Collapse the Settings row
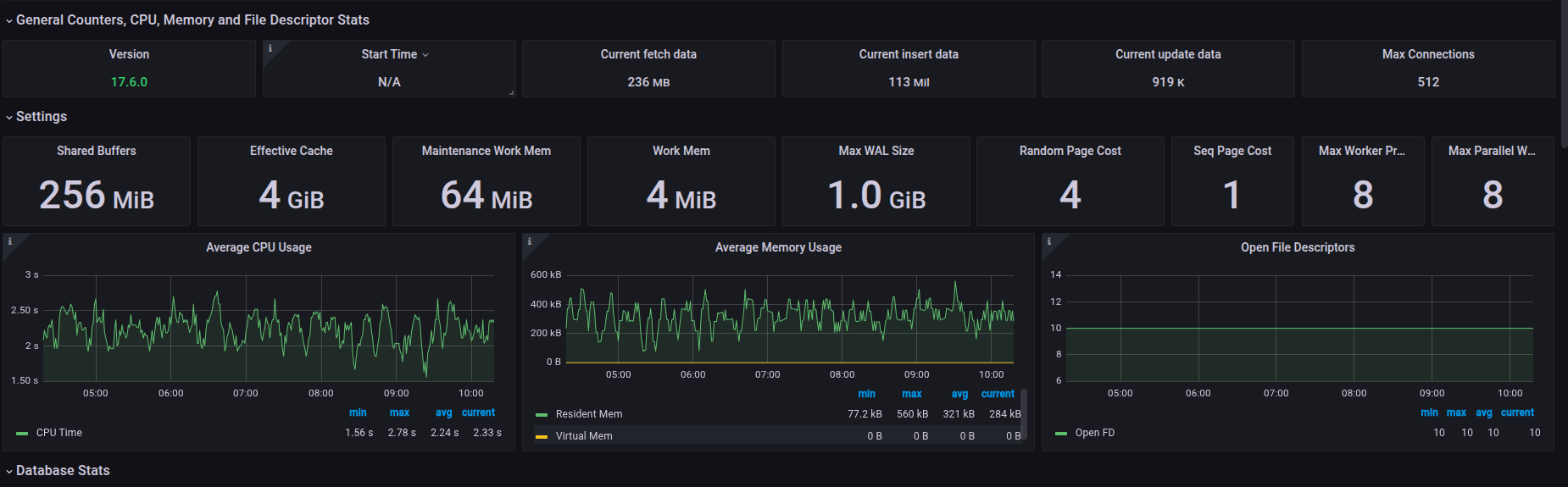This screenshot has height=487, width=1568. coord(41,116)
